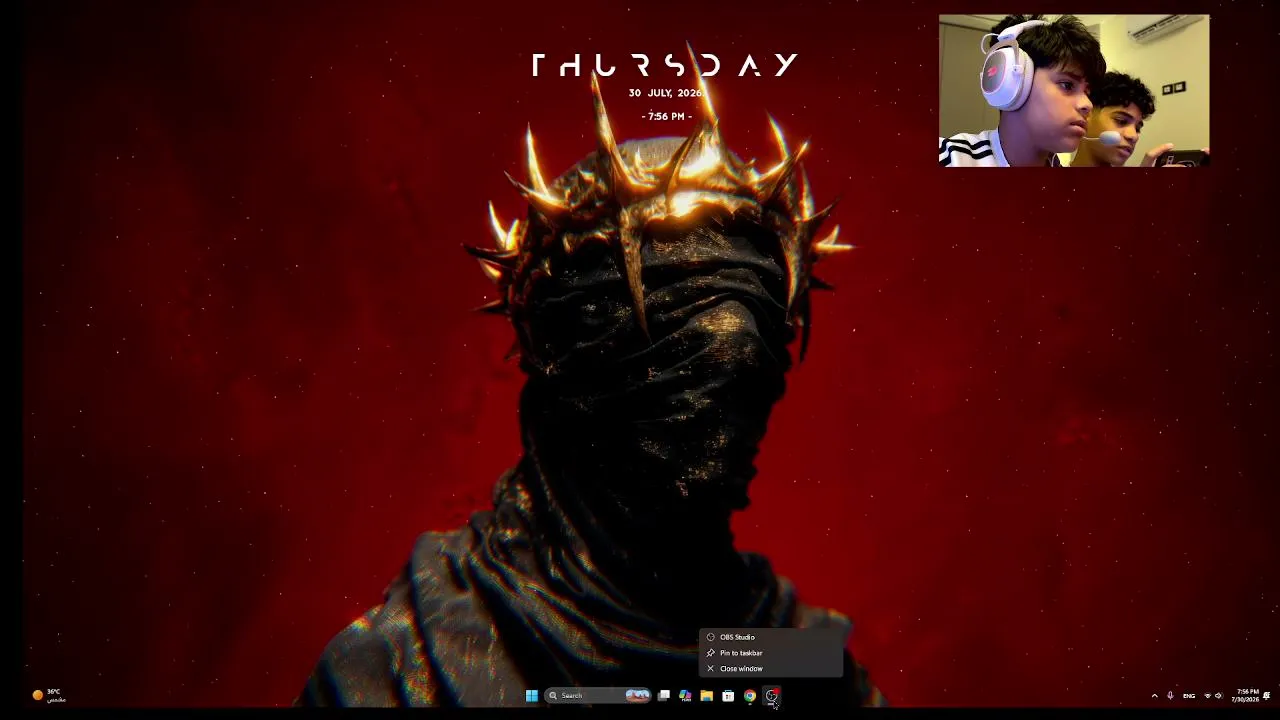
Task: Open the clock showing 7:56 PM
Action: pyautogui.click(x=1246, y=696)
